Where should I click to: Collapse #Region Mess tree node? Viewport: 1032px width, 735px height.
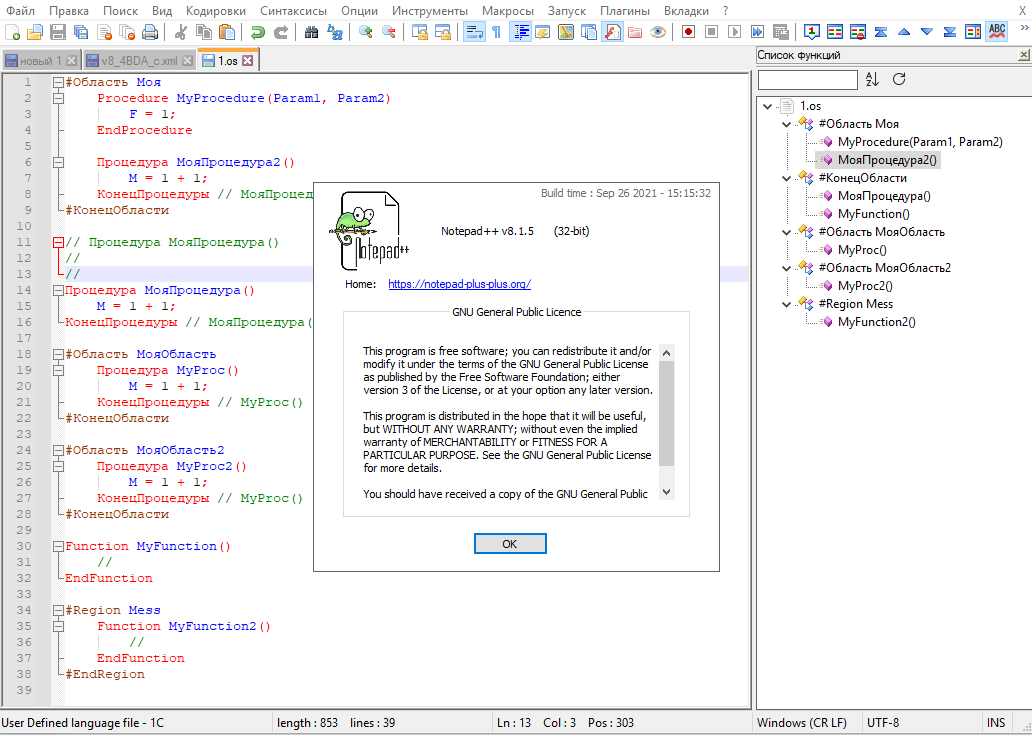(787, 304)
